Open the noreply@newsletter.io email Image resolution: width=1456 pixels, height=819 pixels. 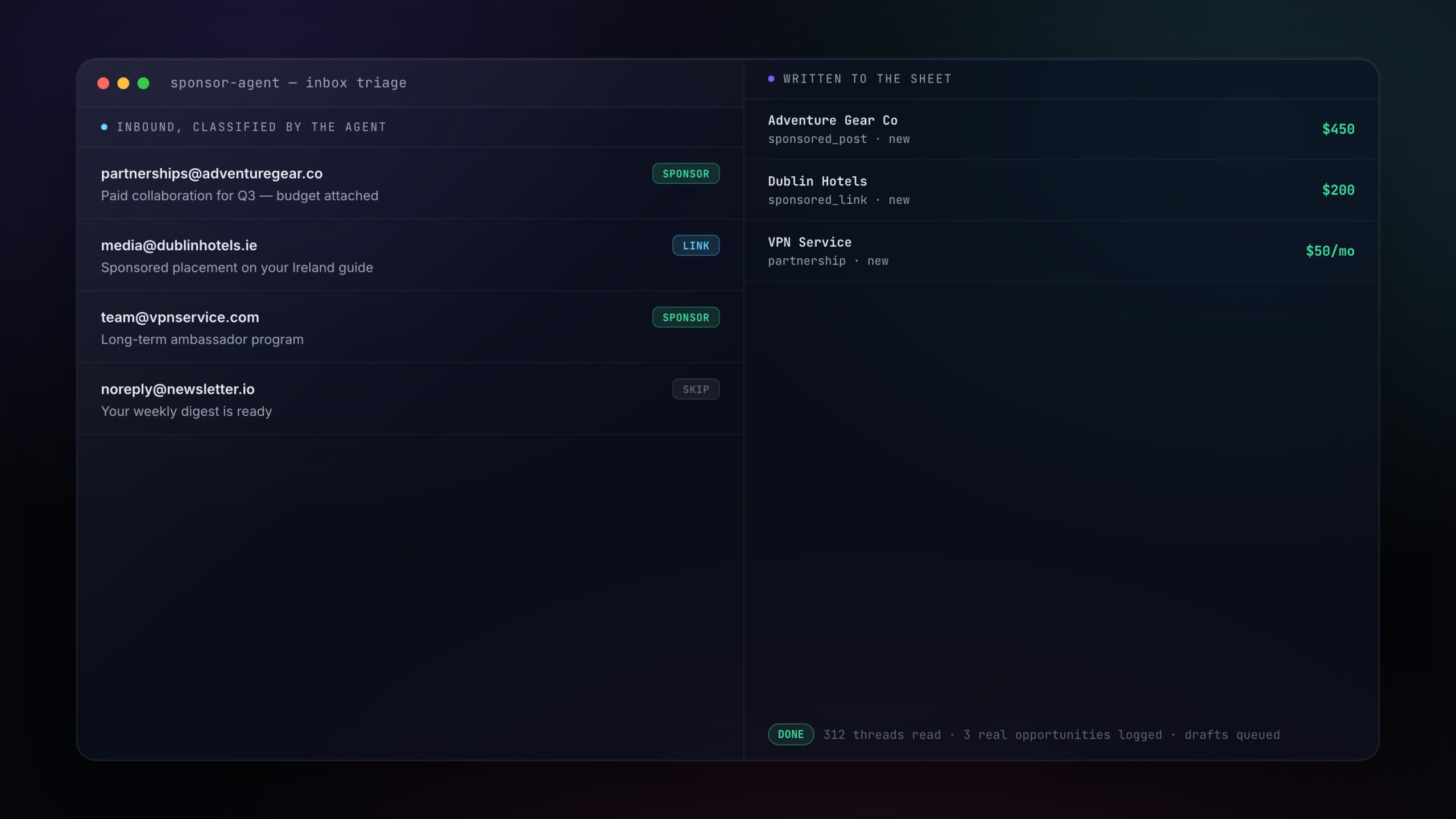[410, 399]
